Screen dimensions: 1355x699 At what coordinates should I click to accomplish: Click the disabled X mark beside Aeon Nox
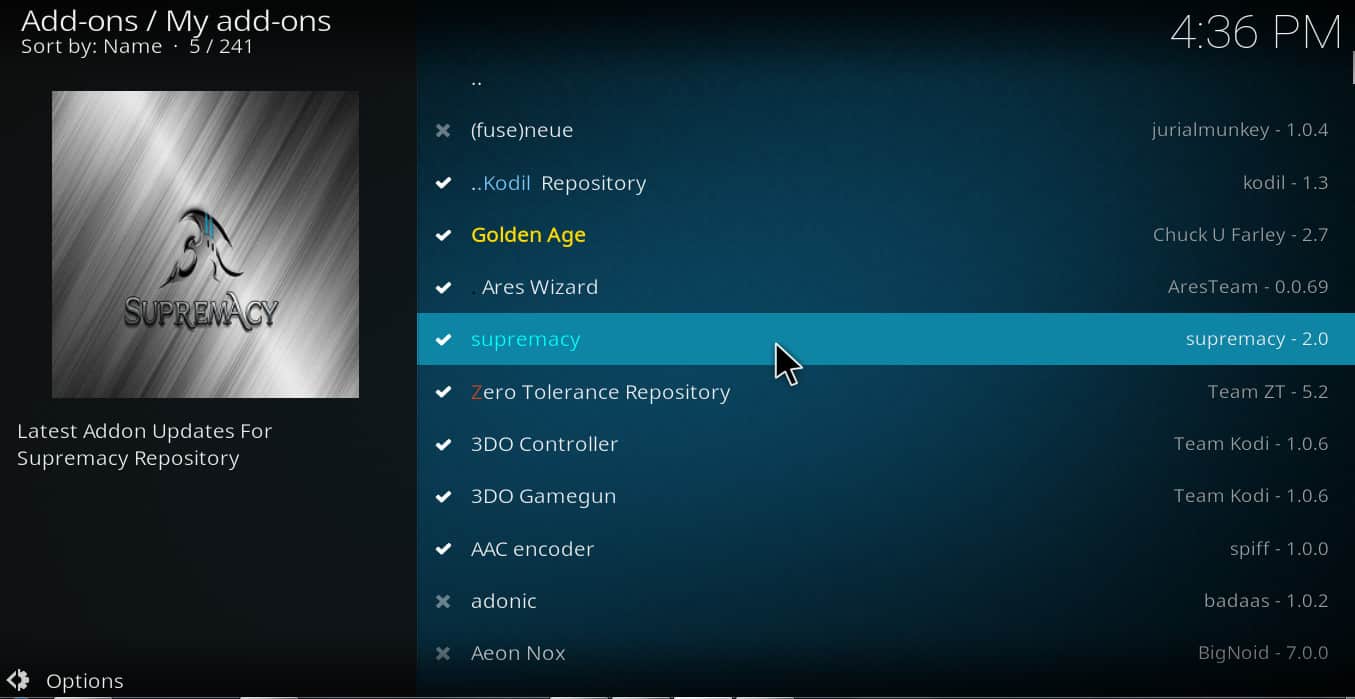tap(443, 653)
